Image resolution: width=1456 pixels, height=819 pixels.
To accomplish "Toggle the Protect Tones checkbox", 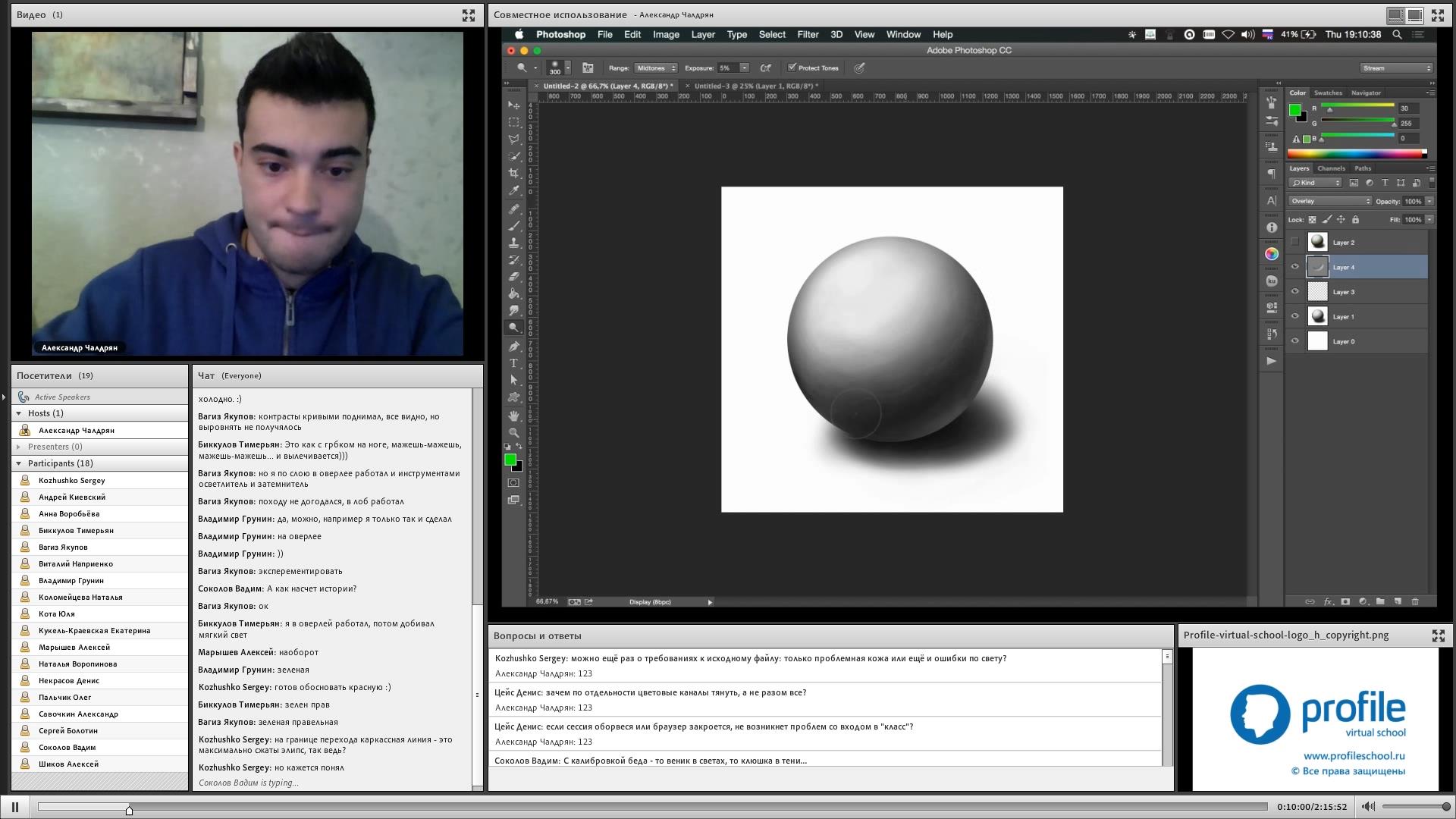I will [792, 67].
